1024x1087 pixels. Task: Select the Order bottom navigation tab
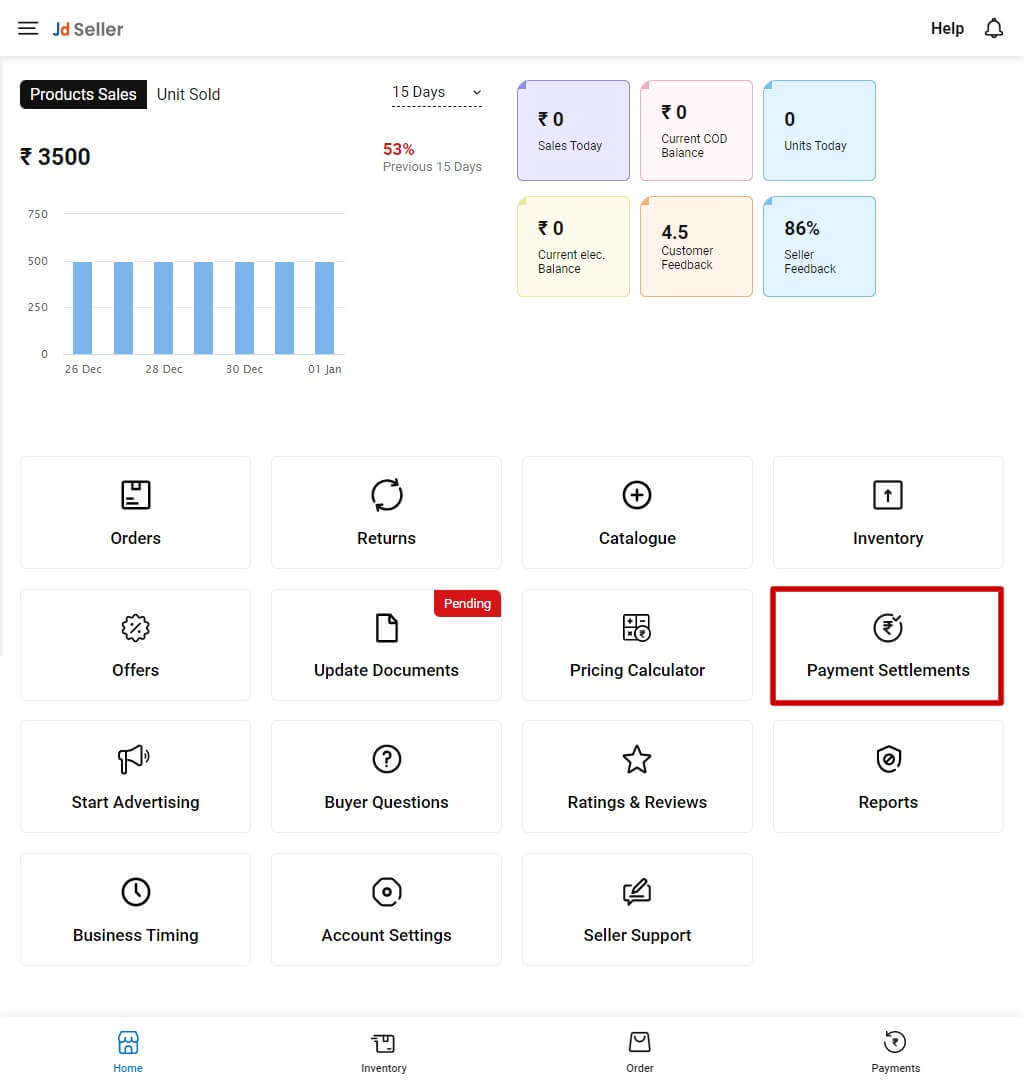pyautogui.click(x=640, y=1052)
